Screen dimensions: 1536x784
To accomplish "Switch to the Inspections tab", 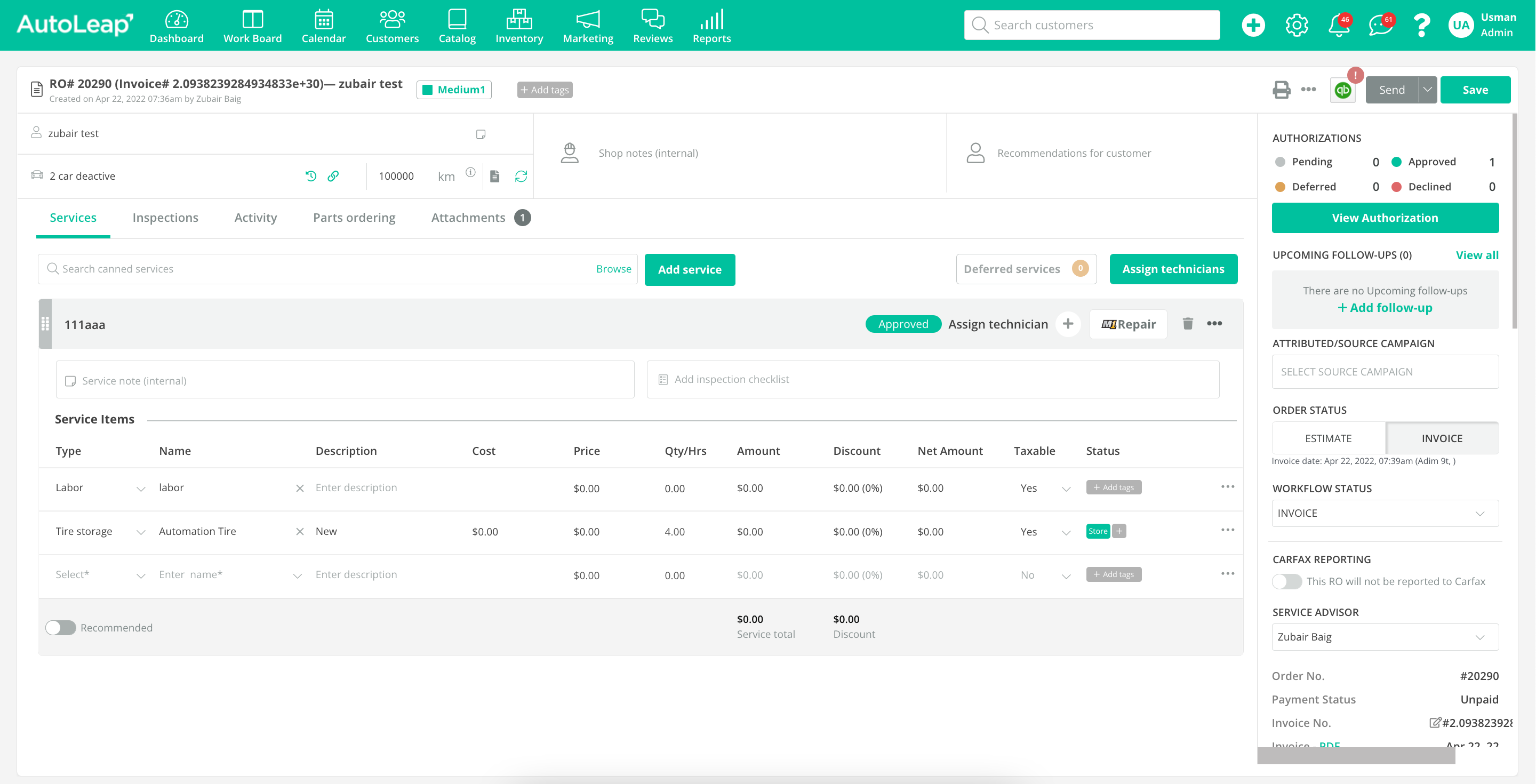I will click(165, 218).
